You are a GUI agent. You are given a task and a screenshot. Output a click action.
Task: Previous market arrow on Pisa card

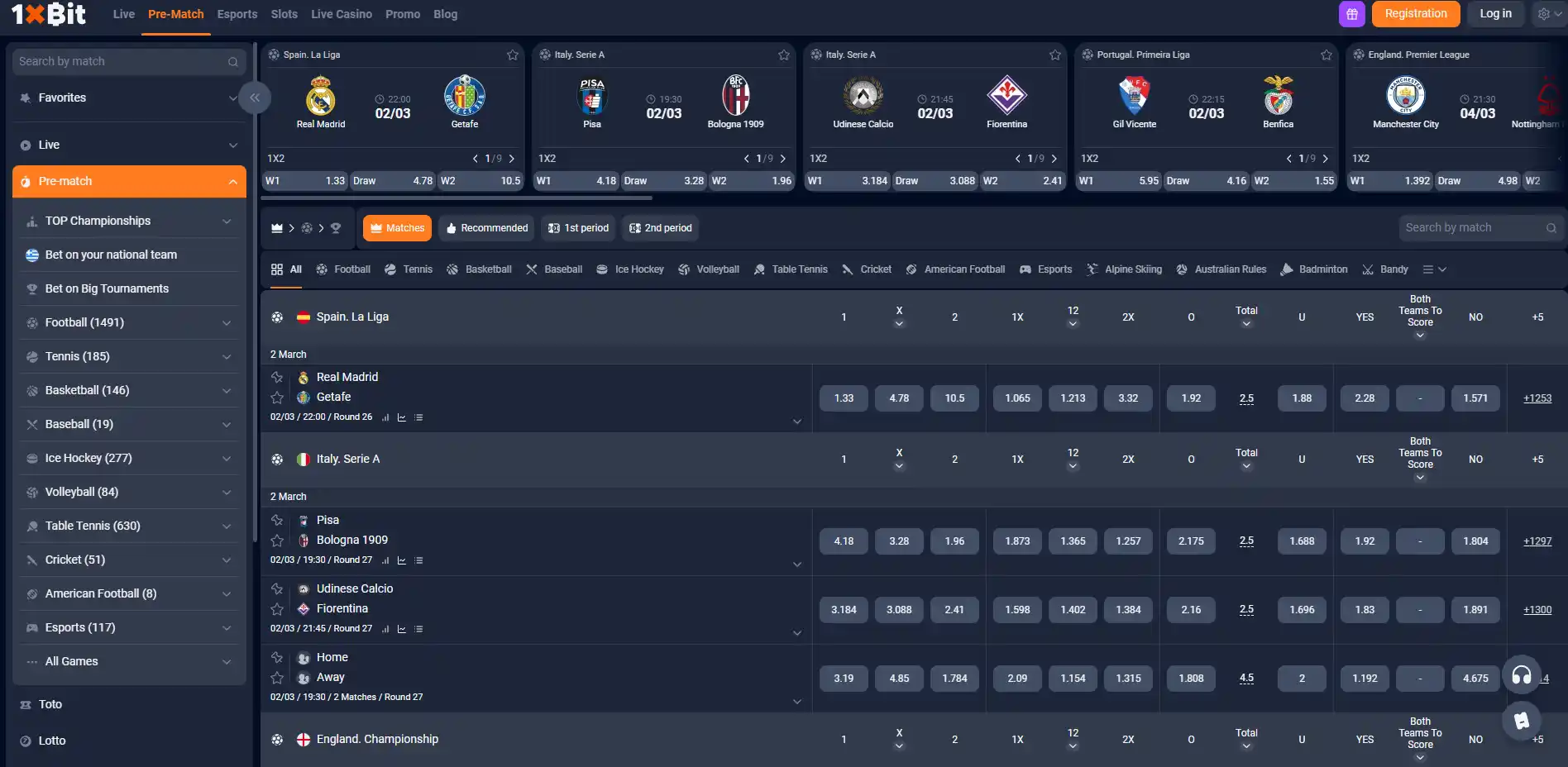pyautogui.click(x=746, y=159)
